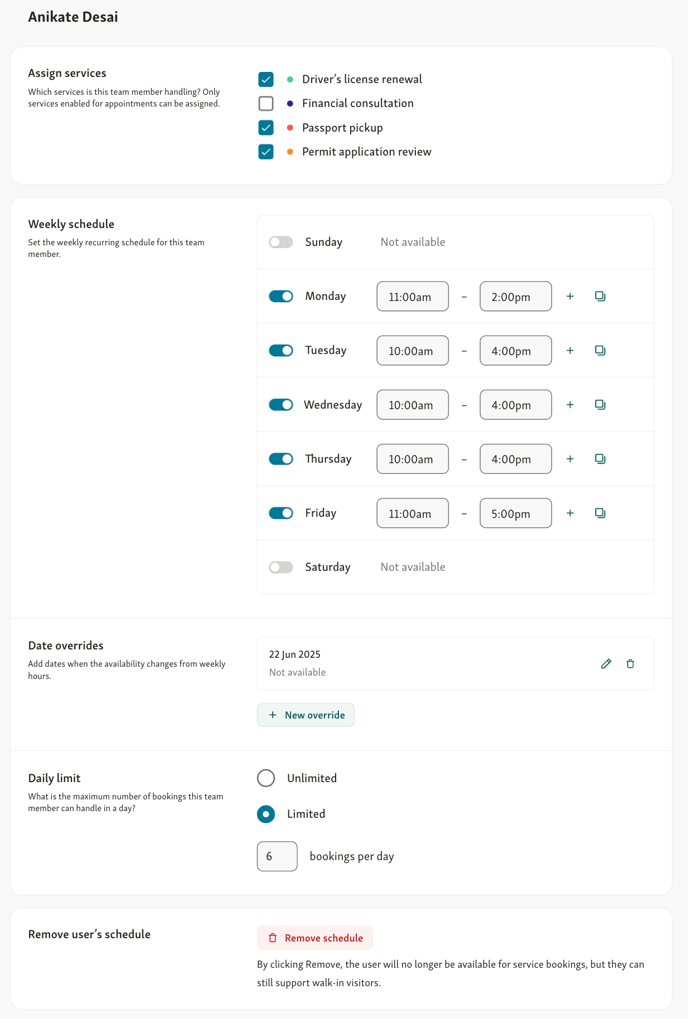The image size is (688, 1019).
Task: Open Friday end time 5:00pm field
Action: point(515,513)
